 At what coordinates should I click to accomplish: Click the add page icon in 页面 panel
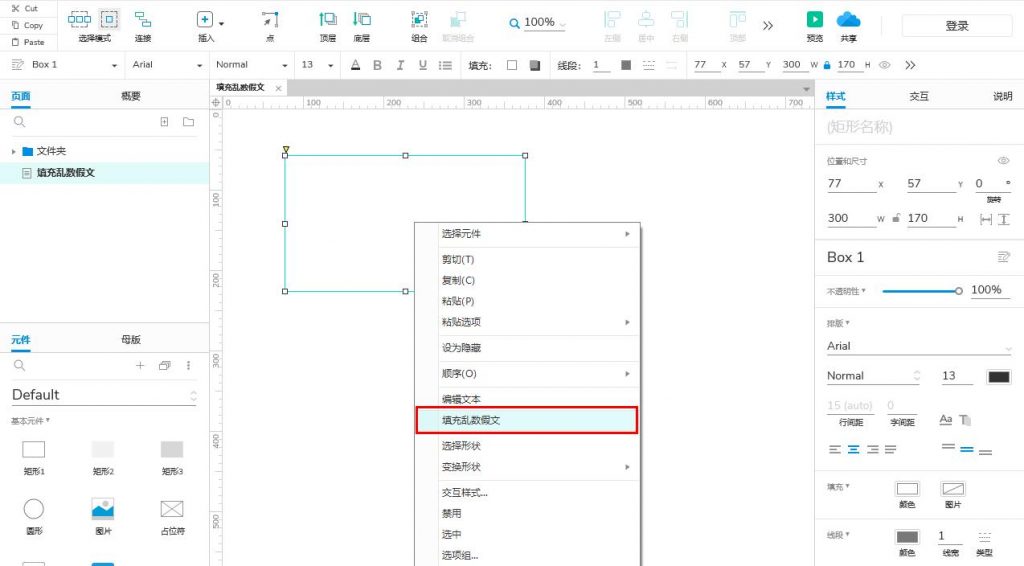(x=165, y=122)
